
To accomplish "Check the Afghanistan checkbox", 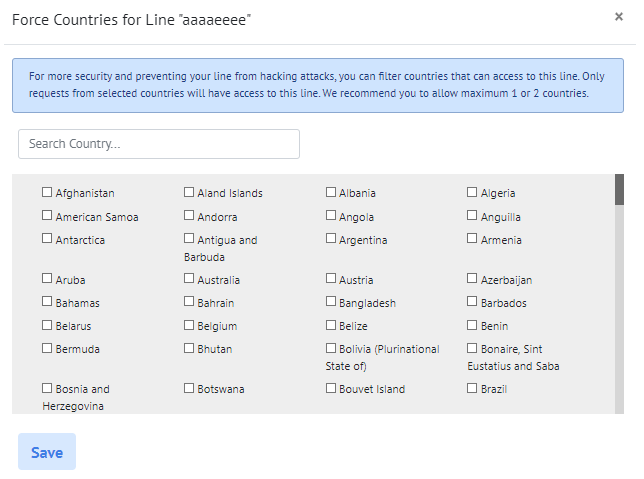I will click(x=47, y=192).
